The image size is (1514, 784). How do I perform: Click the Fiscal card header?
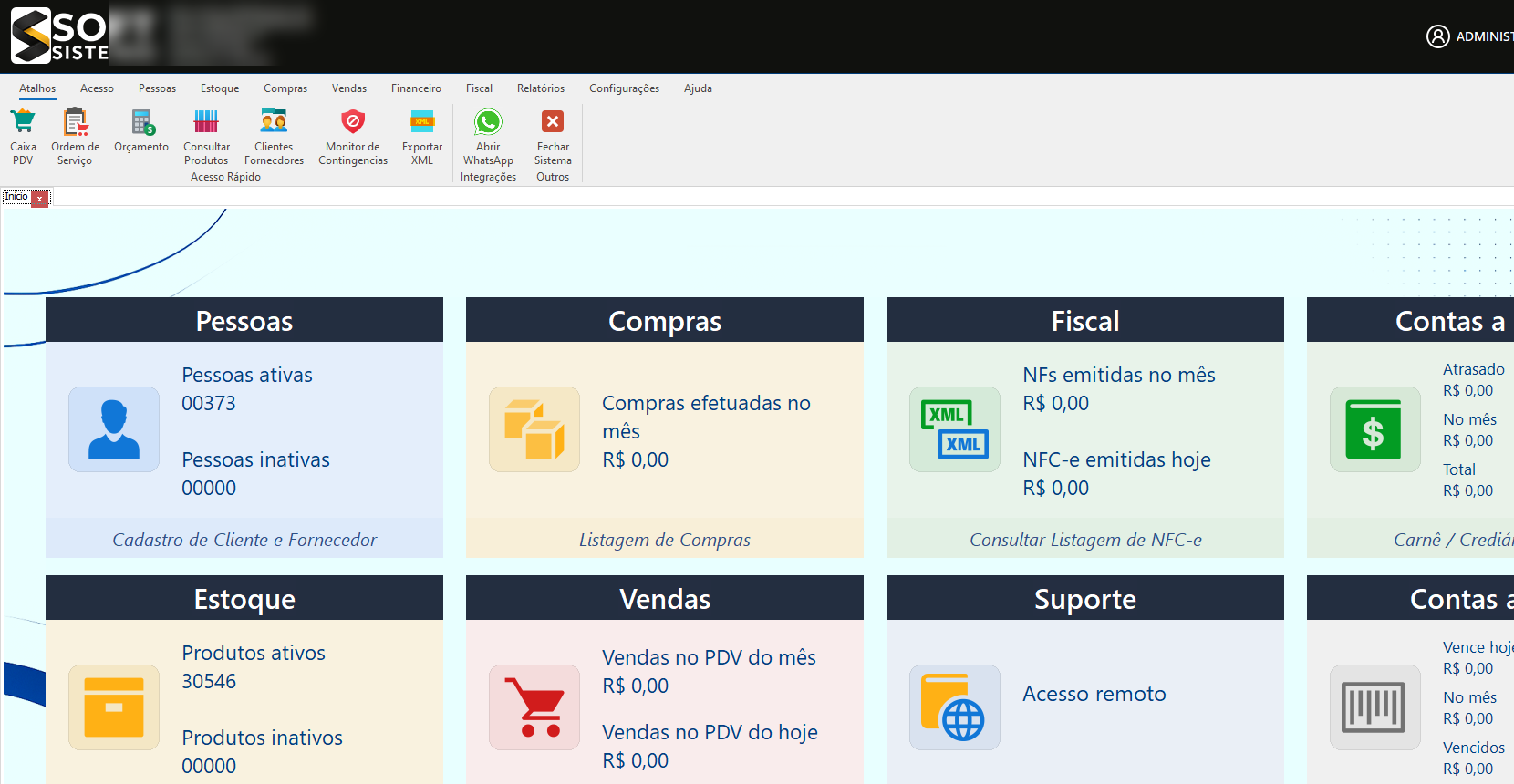click(1085, 320)
